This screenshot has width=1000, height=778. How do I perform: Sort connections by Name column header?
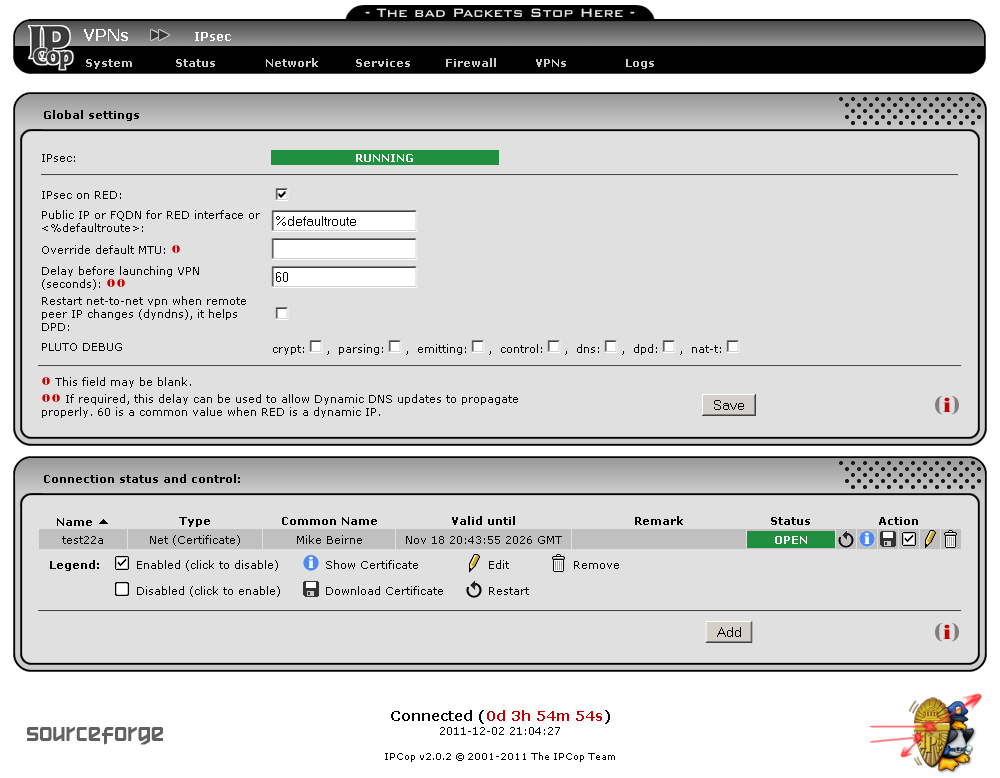click(x=82, y=522)
